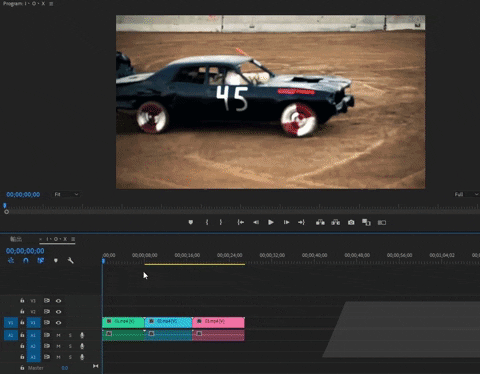
Task: Toggle V1 track targeting button
Action: 33,323
